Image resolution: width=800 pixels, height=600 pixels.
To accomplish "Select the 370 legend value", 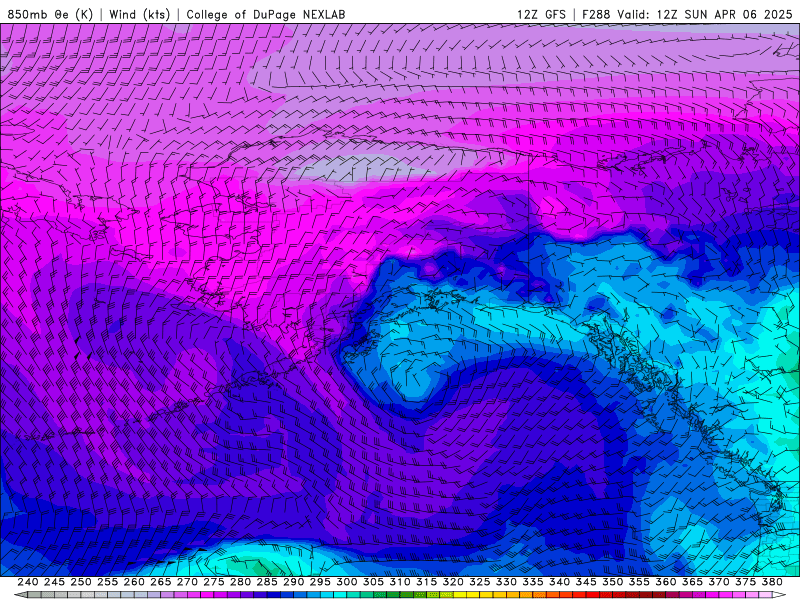I will pos(719,582).
